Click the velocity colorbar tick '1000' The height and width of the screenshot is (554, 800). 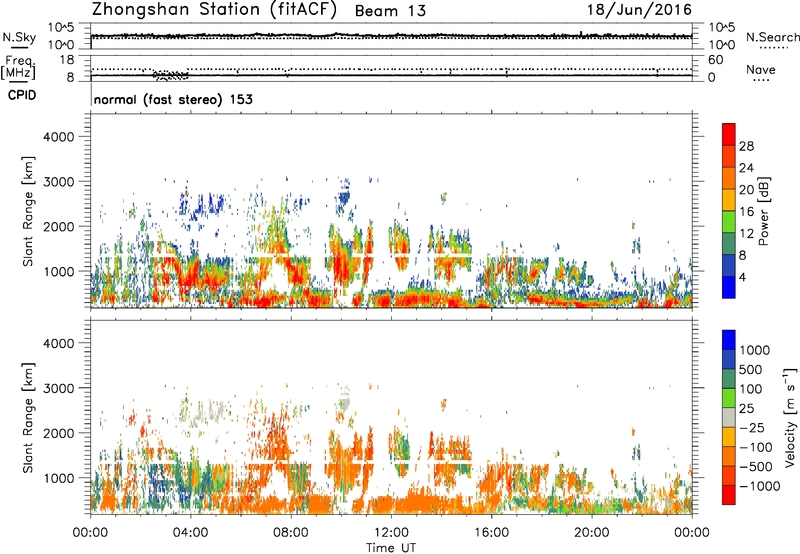point(754,350)
